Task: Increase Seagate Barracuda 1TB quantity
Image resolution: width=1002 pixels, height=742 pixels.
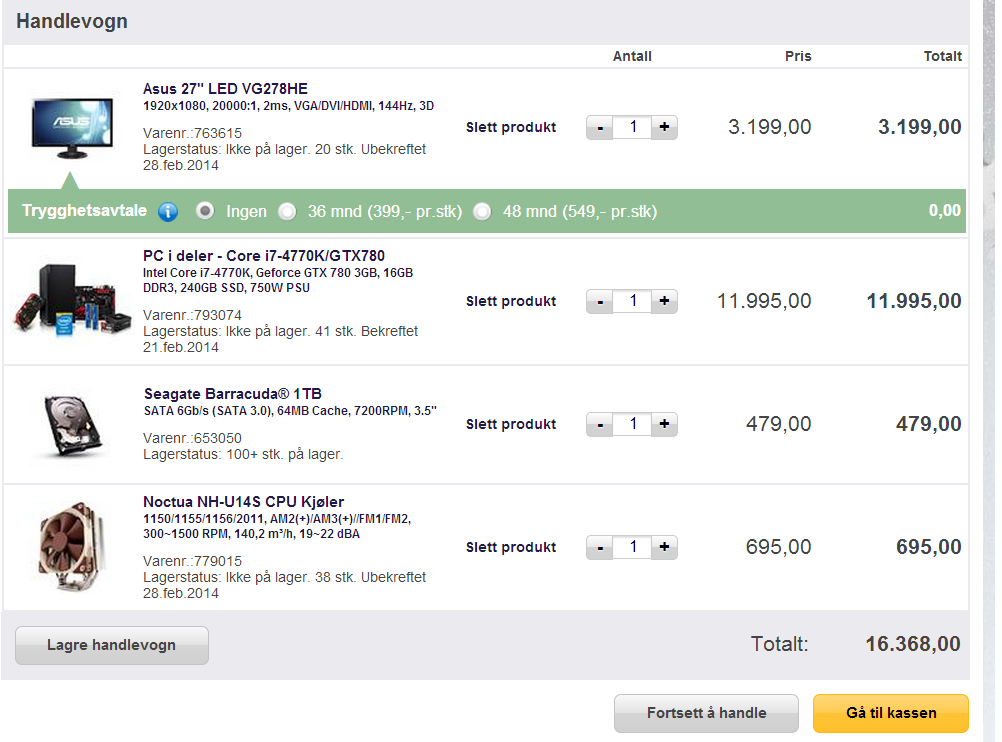Action: (665, 424)
